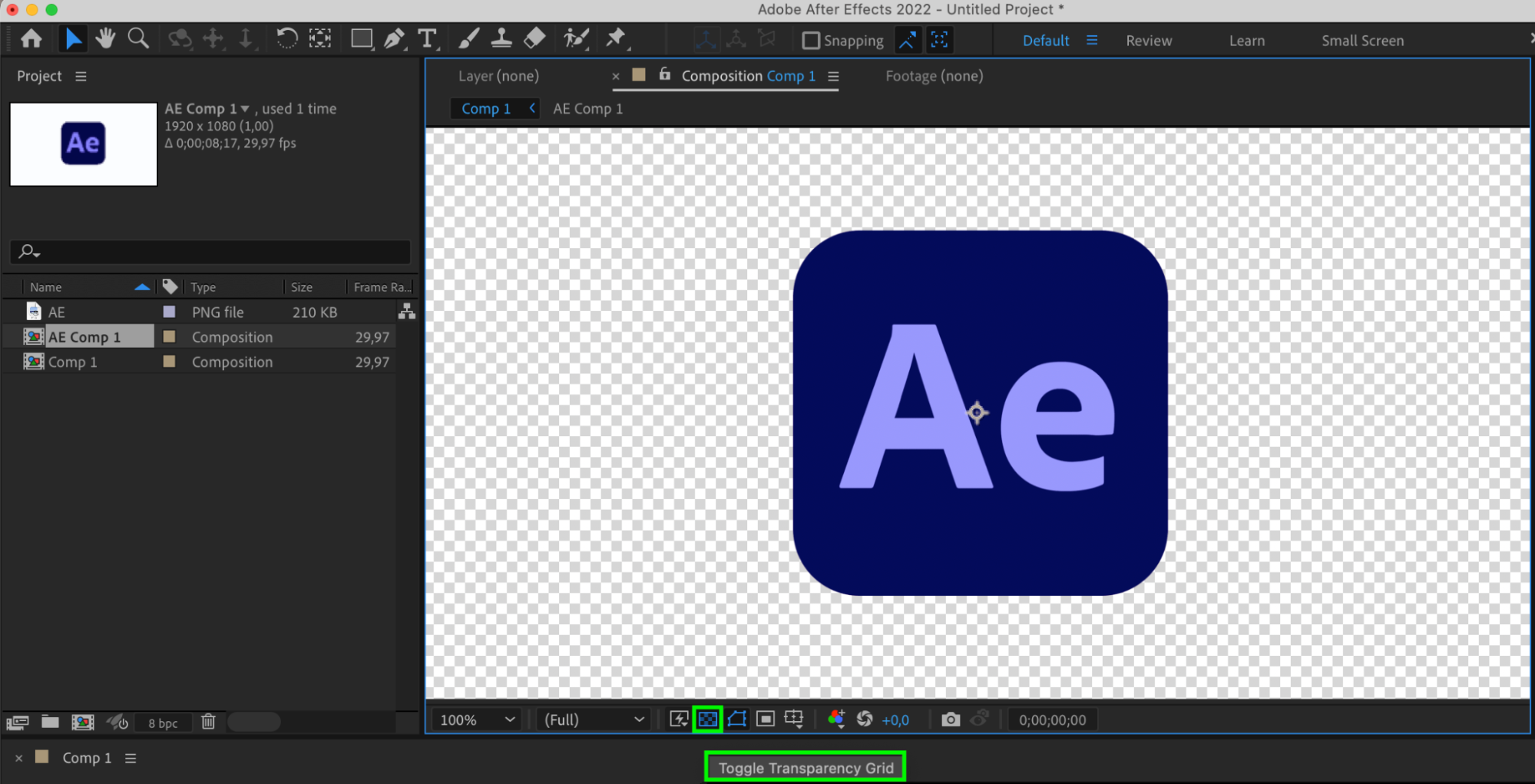Open the Learn workspace
The width and height of the screenshot is (1535, 784).
point(1246,41)
